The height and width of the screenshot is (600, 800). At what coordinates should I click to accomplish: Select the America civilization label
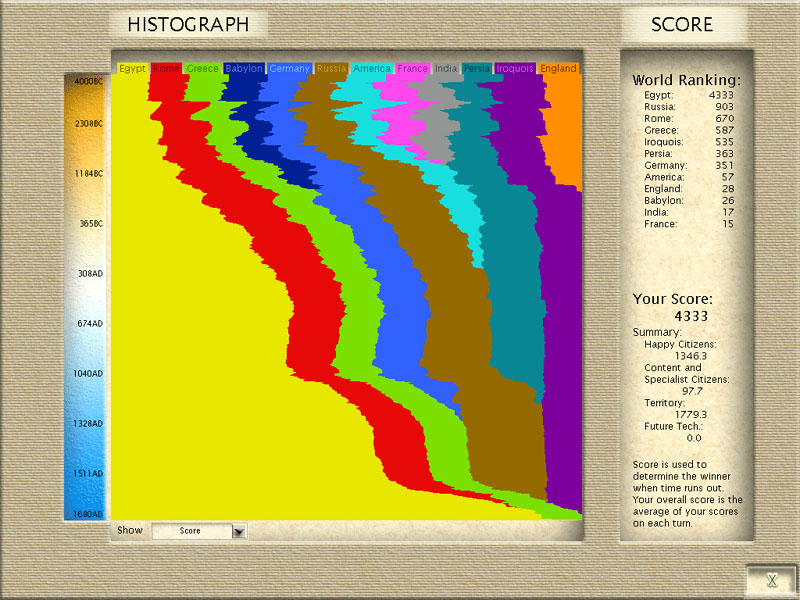(x=372, y=69)
